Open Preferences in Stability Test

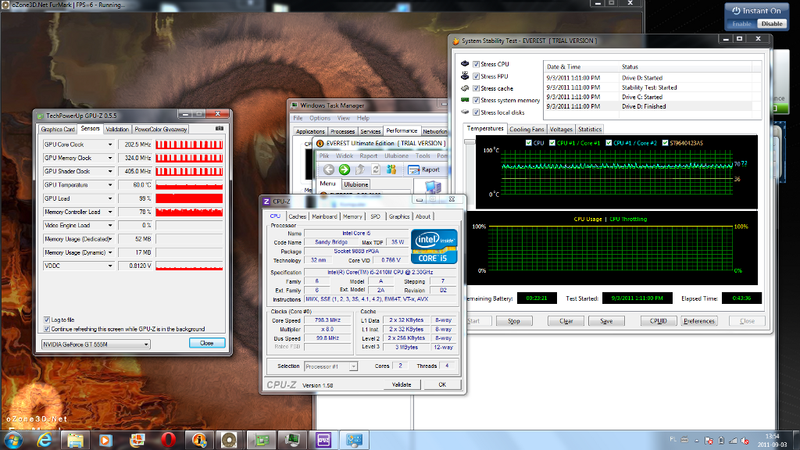pyautogui.click(x=699, y=321)
